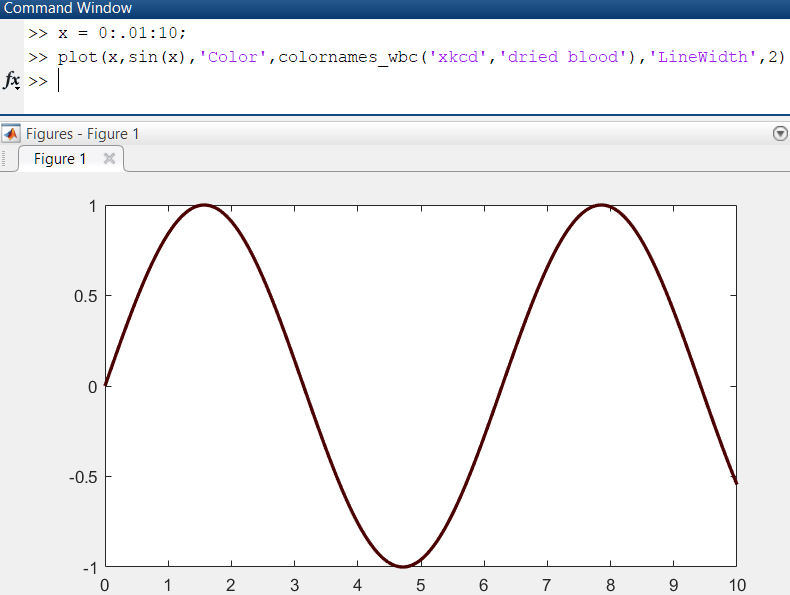Click the MATLAB logo in Figures panel
Image resolution: width=790 pixels, height=595 pixels.
pos(11,133)
